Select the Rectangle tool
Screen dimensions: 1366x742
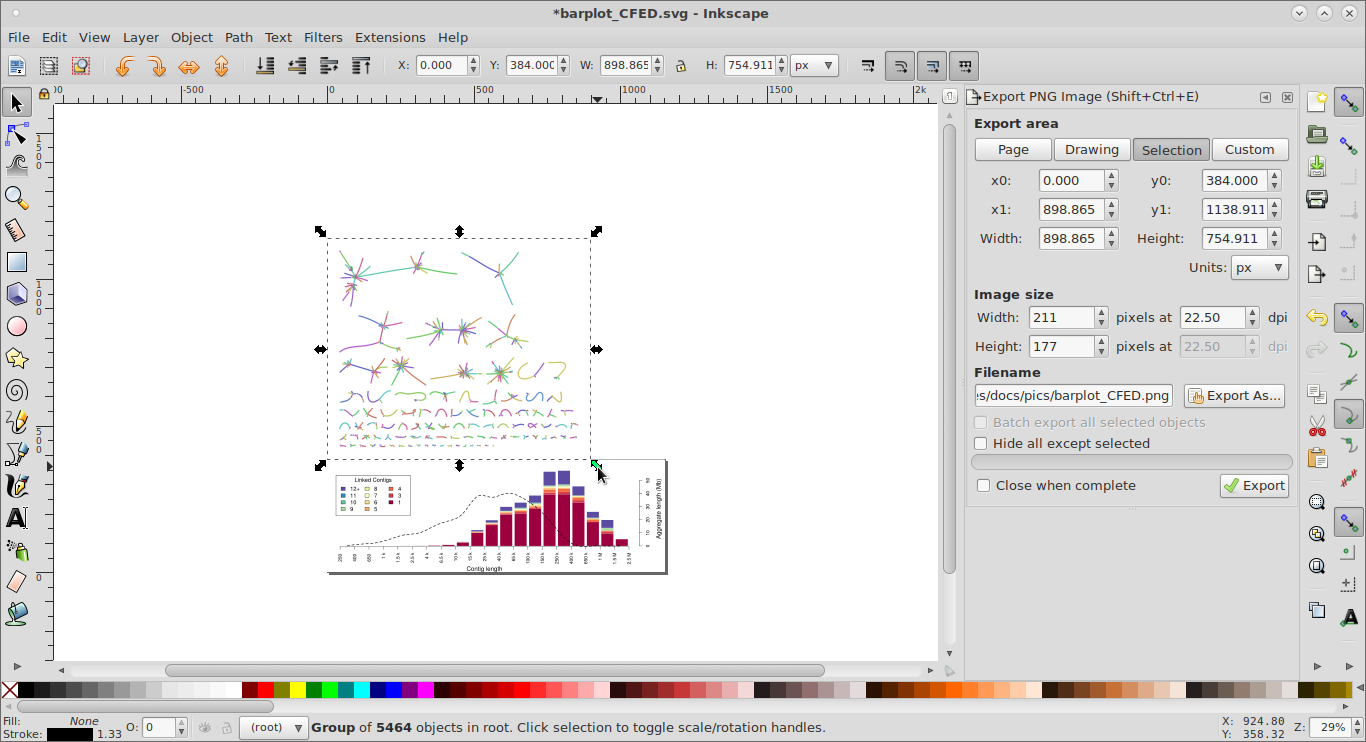tap(17, 262)
